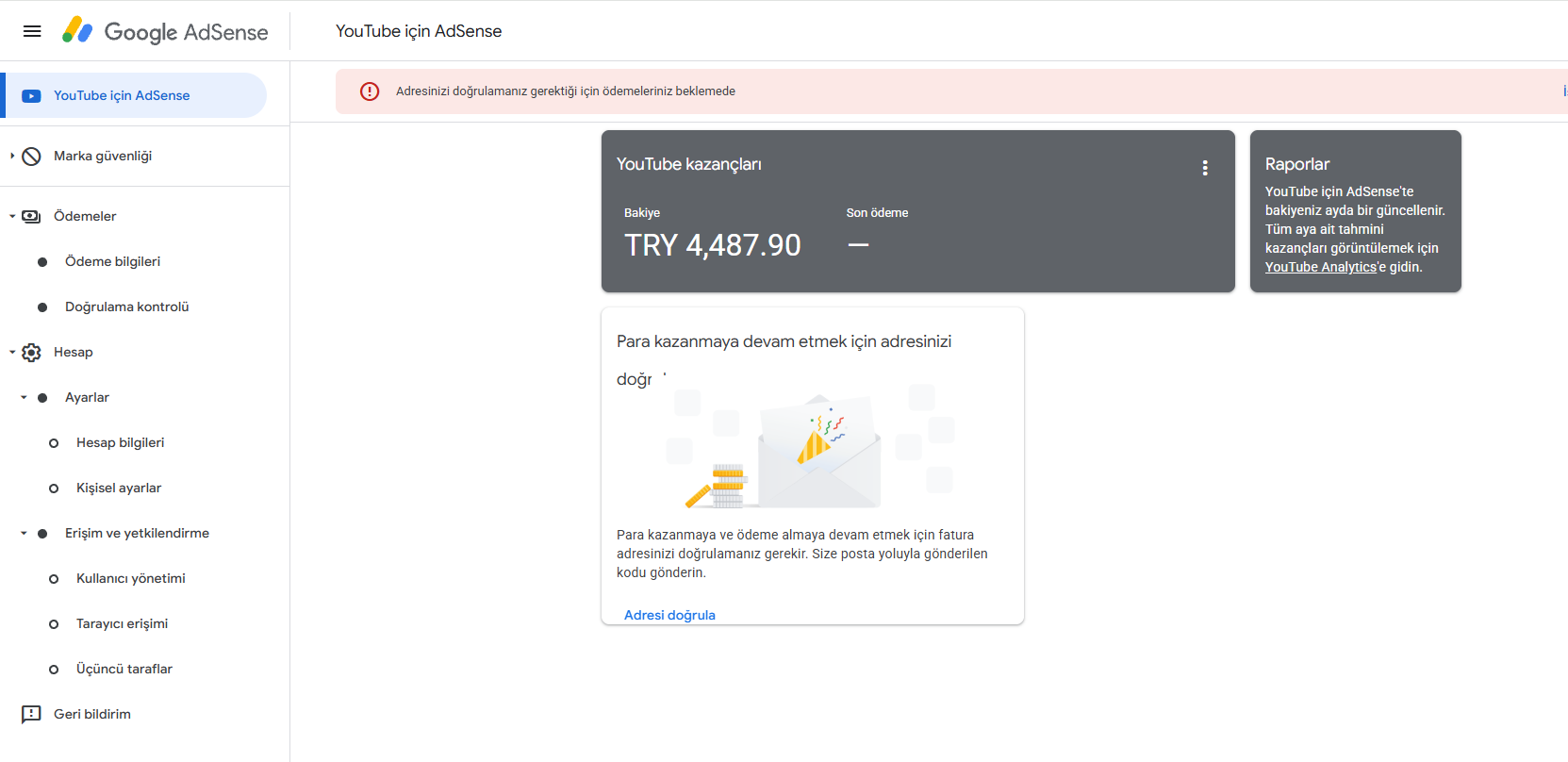Click the Hesap bilgileri circle icon

point(54,443)
